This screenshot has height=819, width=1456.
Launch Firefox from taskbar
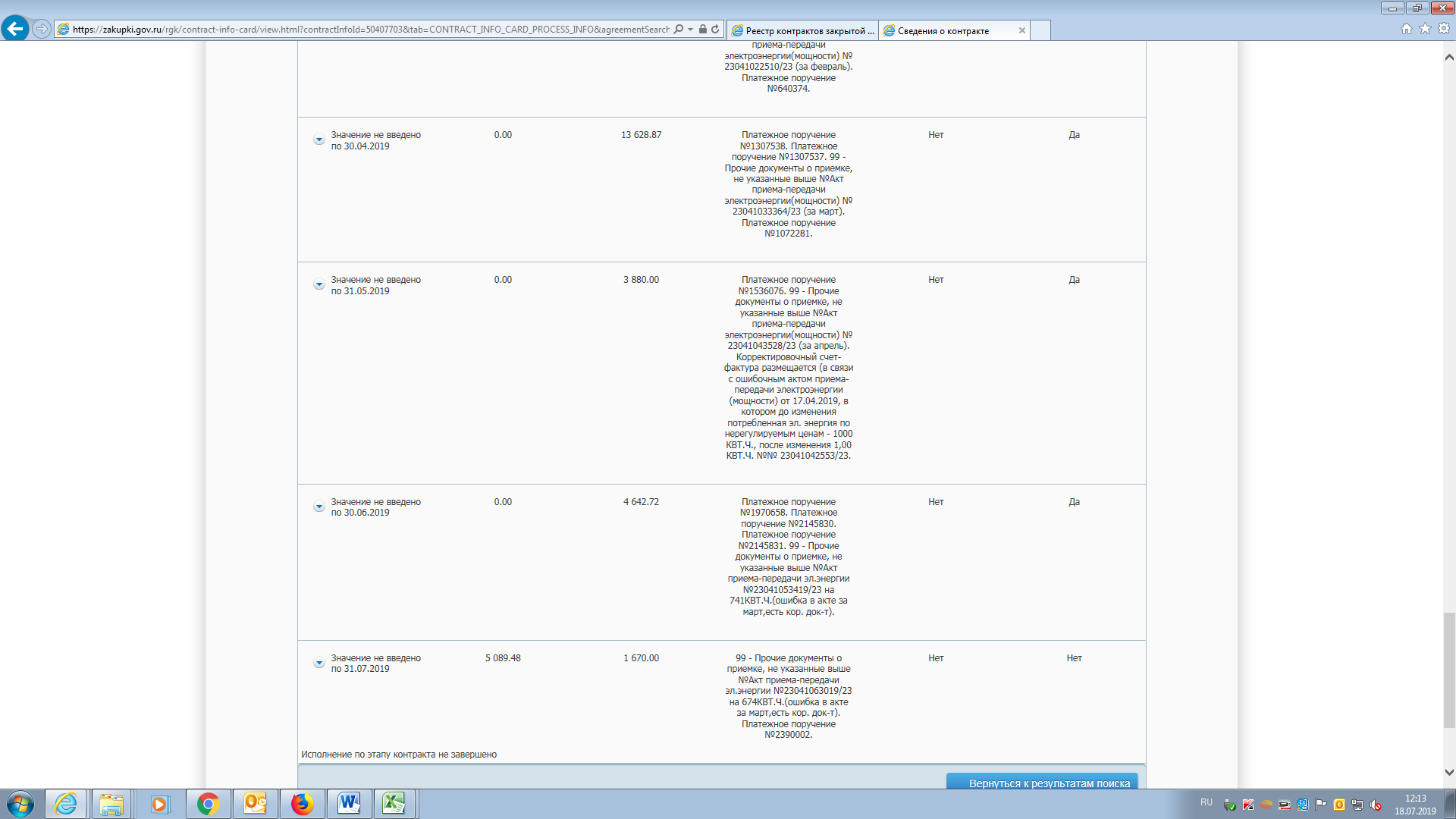click(302, 804)
